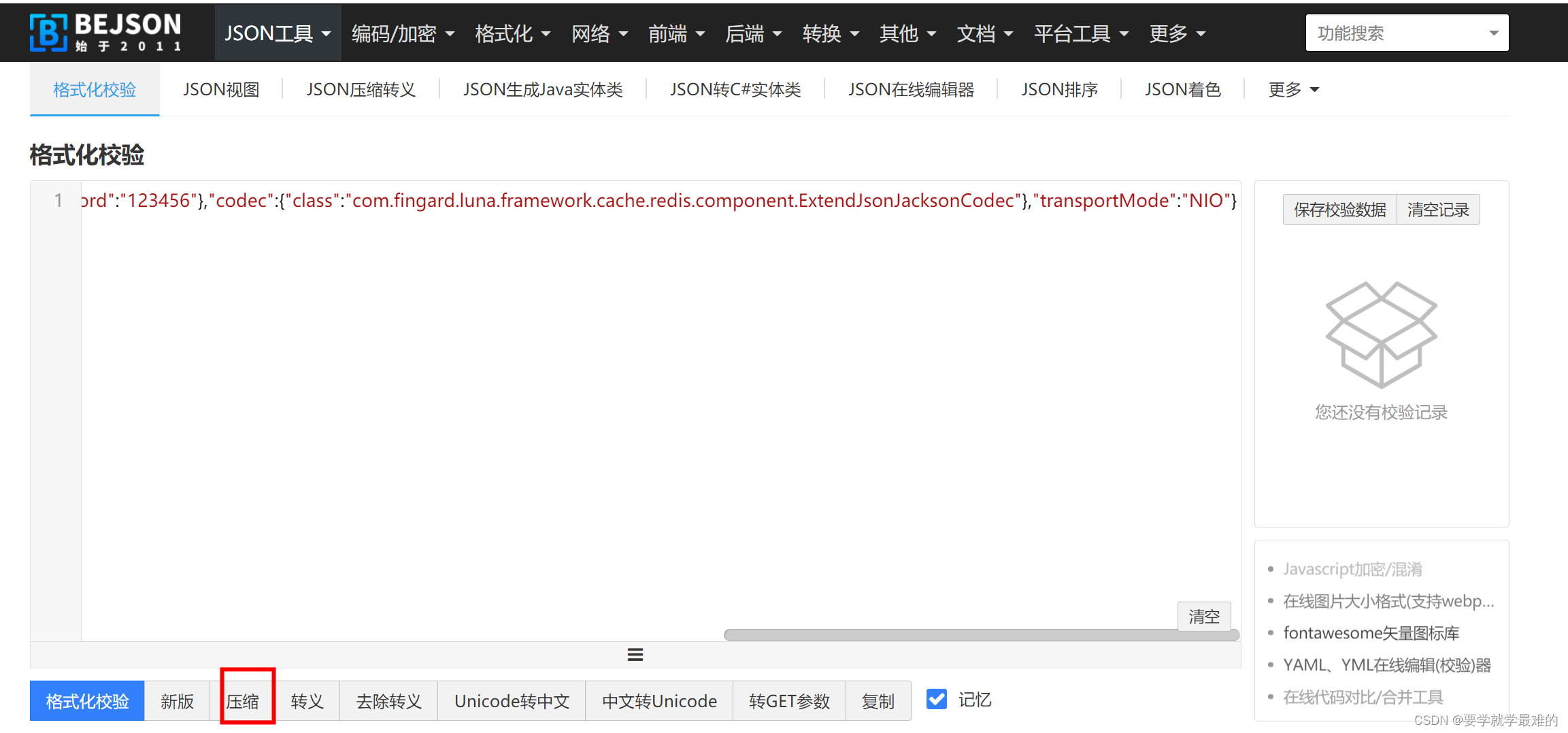The image size is (1568, 733).
Task: Click the 转GET参数 button
Action: [789, 701]
